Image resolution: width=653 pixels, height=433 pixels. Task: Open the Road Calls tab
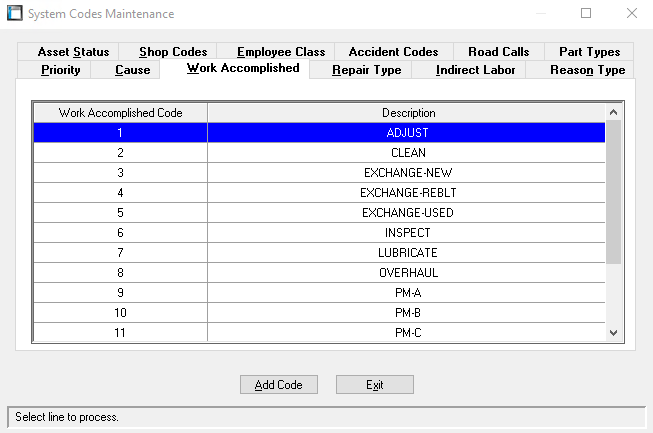[498, 52]
